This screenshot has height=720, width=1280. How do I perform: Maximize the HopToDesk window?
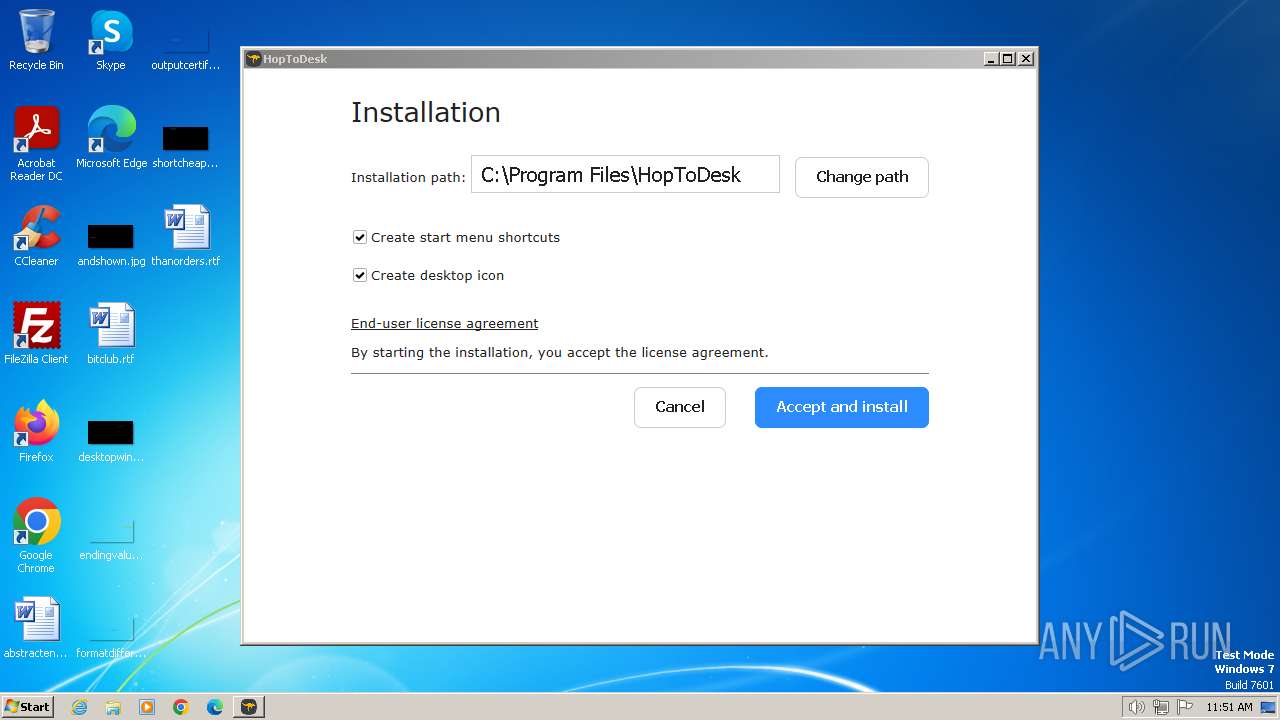(x=1008, y=59)
